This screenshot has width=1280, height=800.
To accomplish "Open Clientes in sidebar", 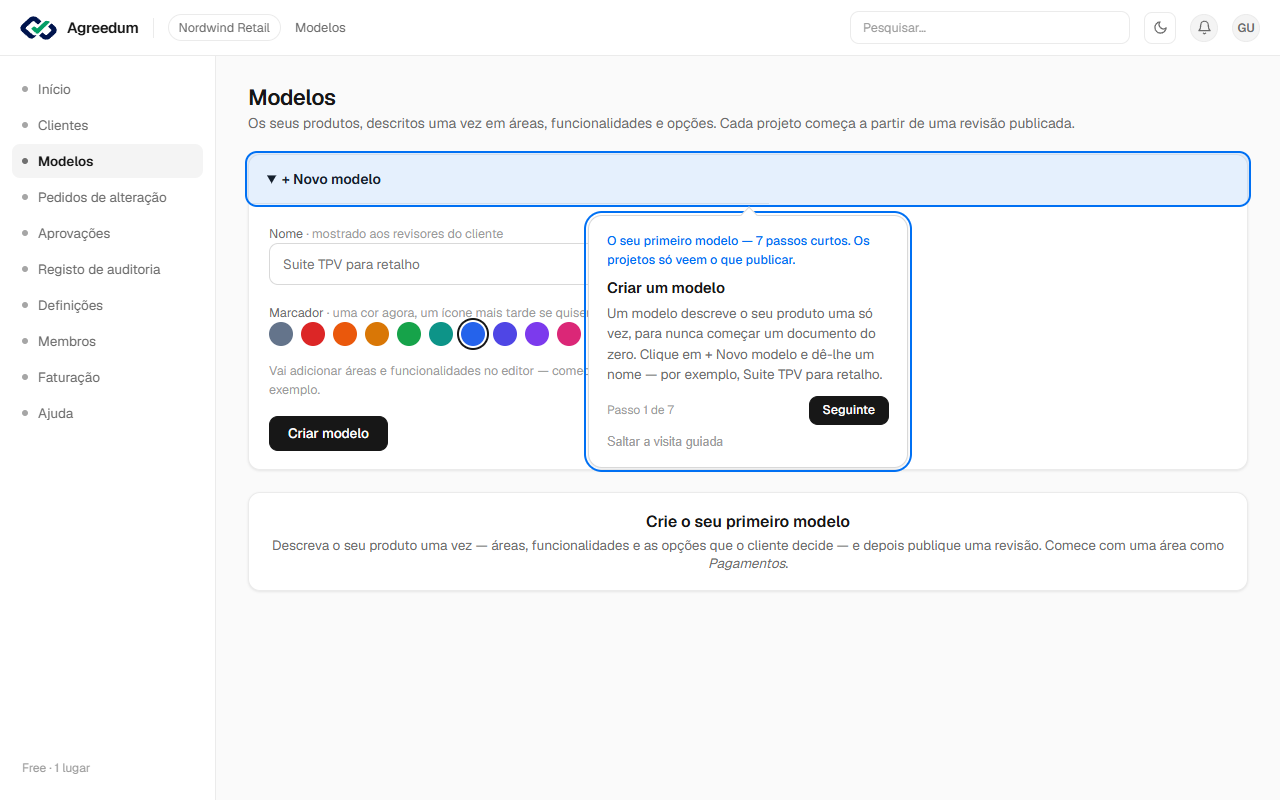I will pyautogui.click(x=107, y=125).
